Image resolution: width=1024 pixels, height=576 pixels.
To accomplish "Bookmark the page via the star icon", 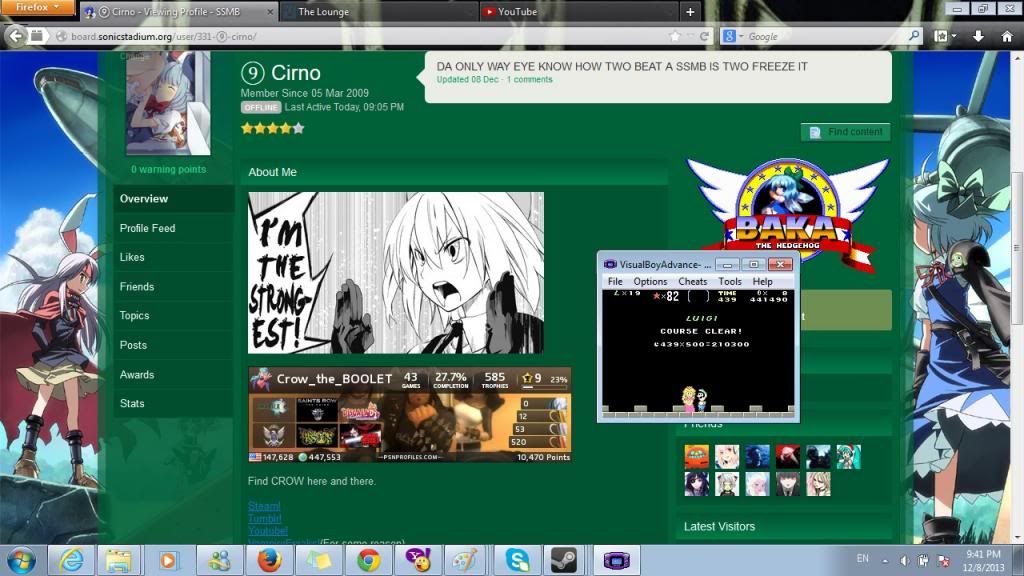I will click(676, 35).
